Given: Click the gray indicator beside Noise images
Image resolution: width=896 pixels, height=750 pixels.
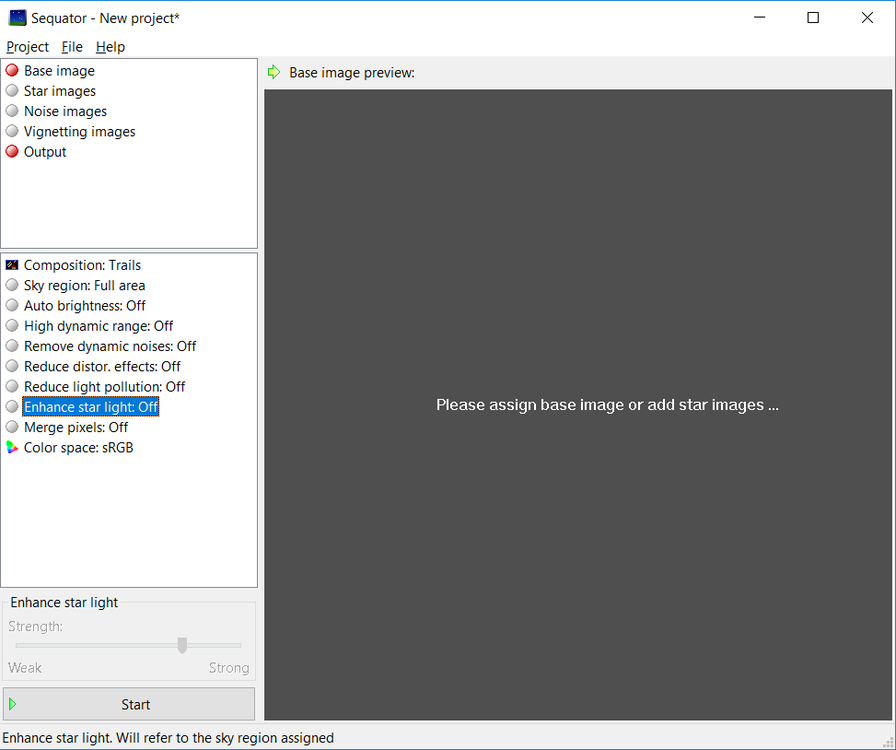Looking at the screenshot, I should pyautogui.click(x=12, y=111).
